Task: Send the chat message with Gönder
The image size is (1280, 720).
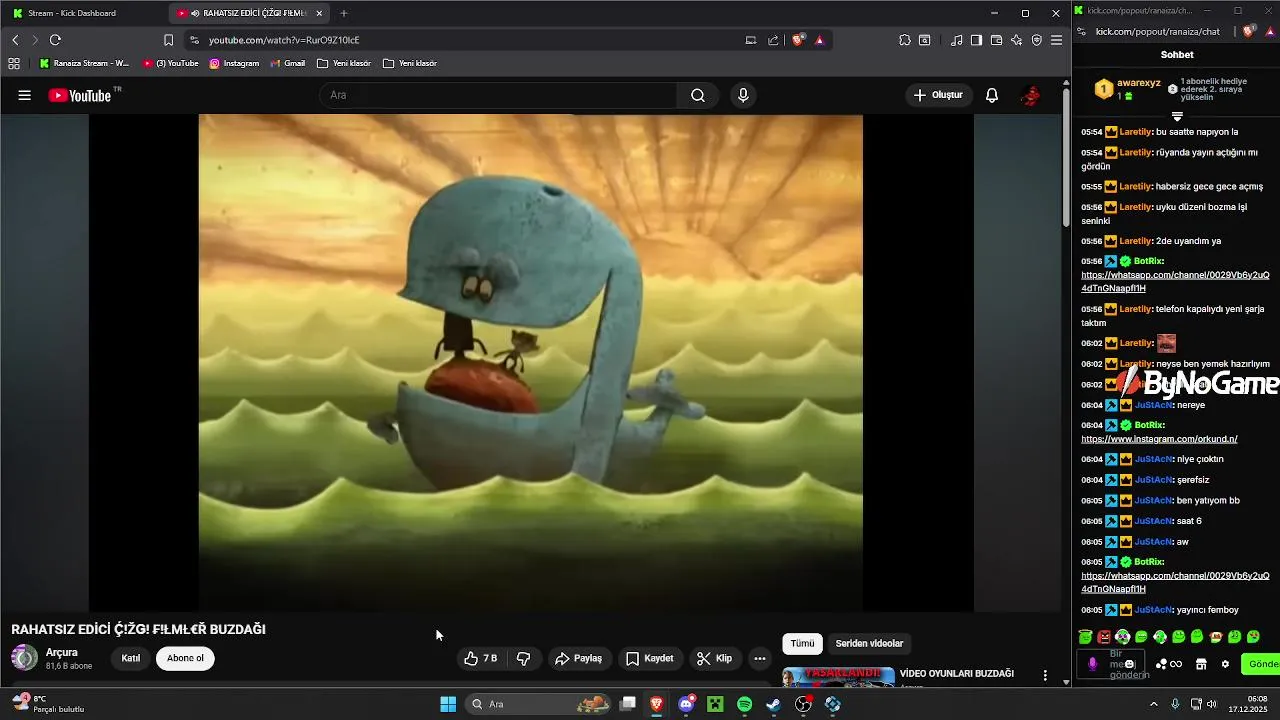Action: click(x=1261, y=664)
